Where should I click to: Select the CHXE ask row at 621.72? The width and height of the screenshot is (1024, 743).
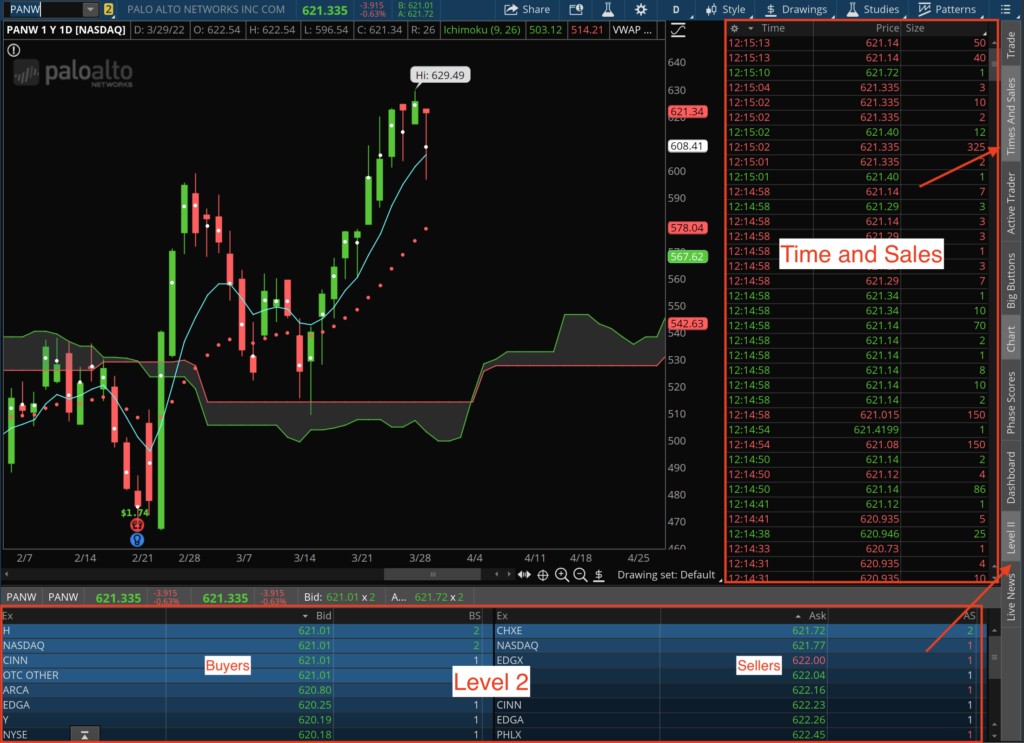tap(736, 631)
